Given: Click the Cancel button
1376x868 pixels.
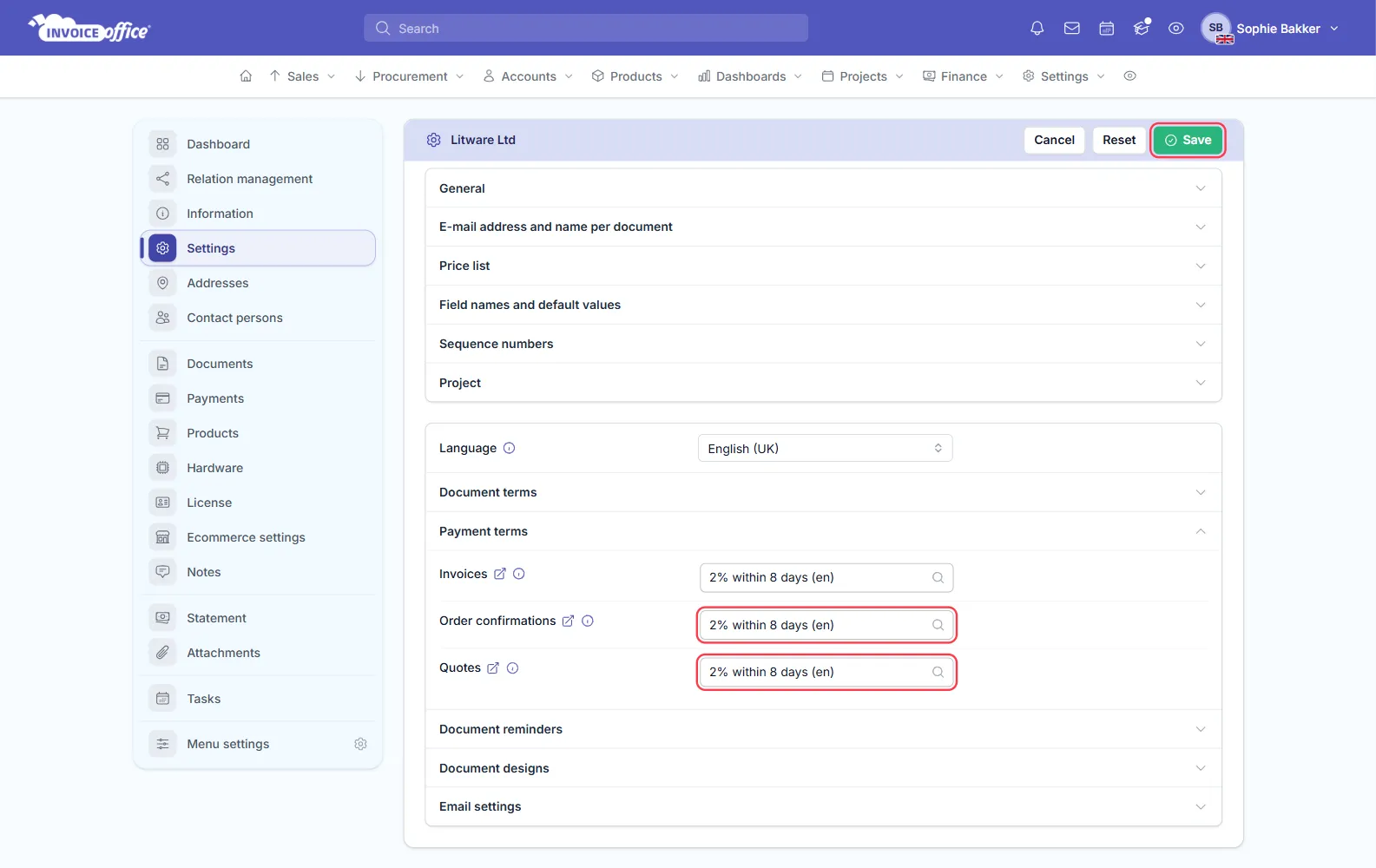Looking at the screenshot, I should pyautogui.click(x=1054, y=140).
